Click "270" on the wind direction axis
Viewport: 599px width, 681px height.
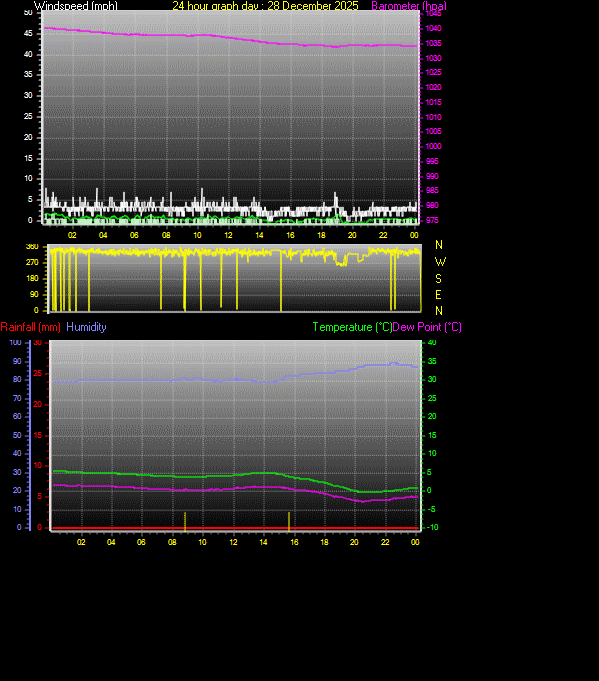[32, 262]
